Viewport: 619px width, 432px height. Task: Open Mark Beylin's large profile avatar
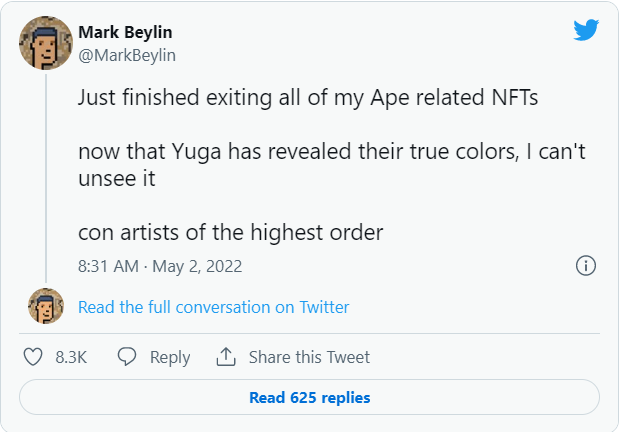click(x=46, y=43)
